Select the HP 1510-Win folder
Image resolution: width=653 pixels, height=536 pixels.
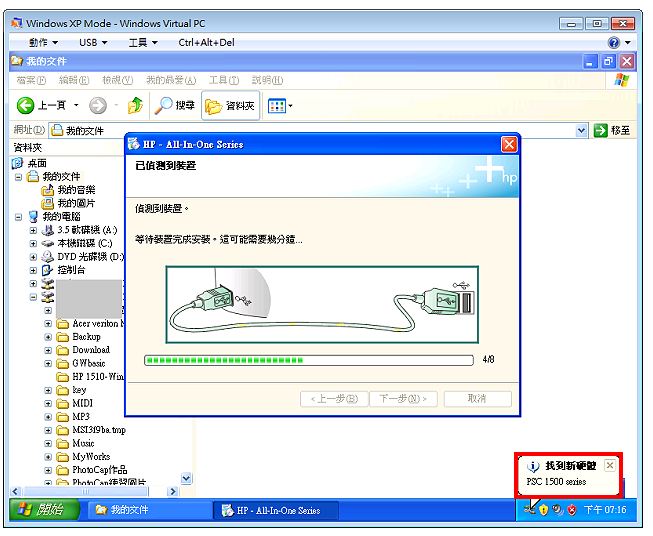(x=98, y=376)
